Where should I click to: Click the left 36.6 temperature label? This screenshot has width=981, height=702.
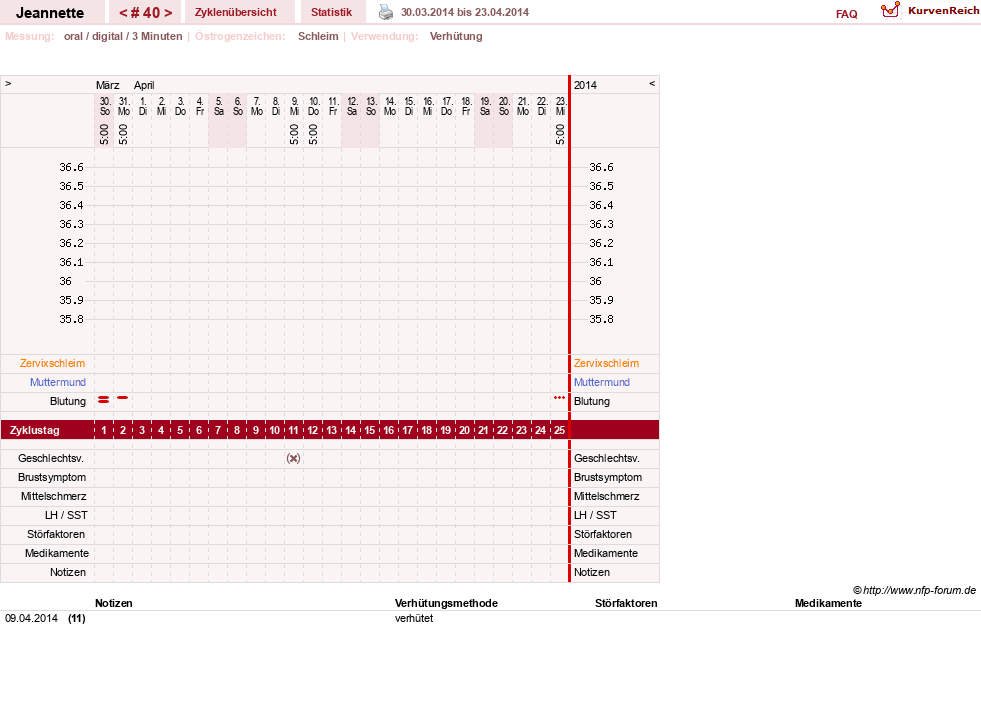[71, 167]
